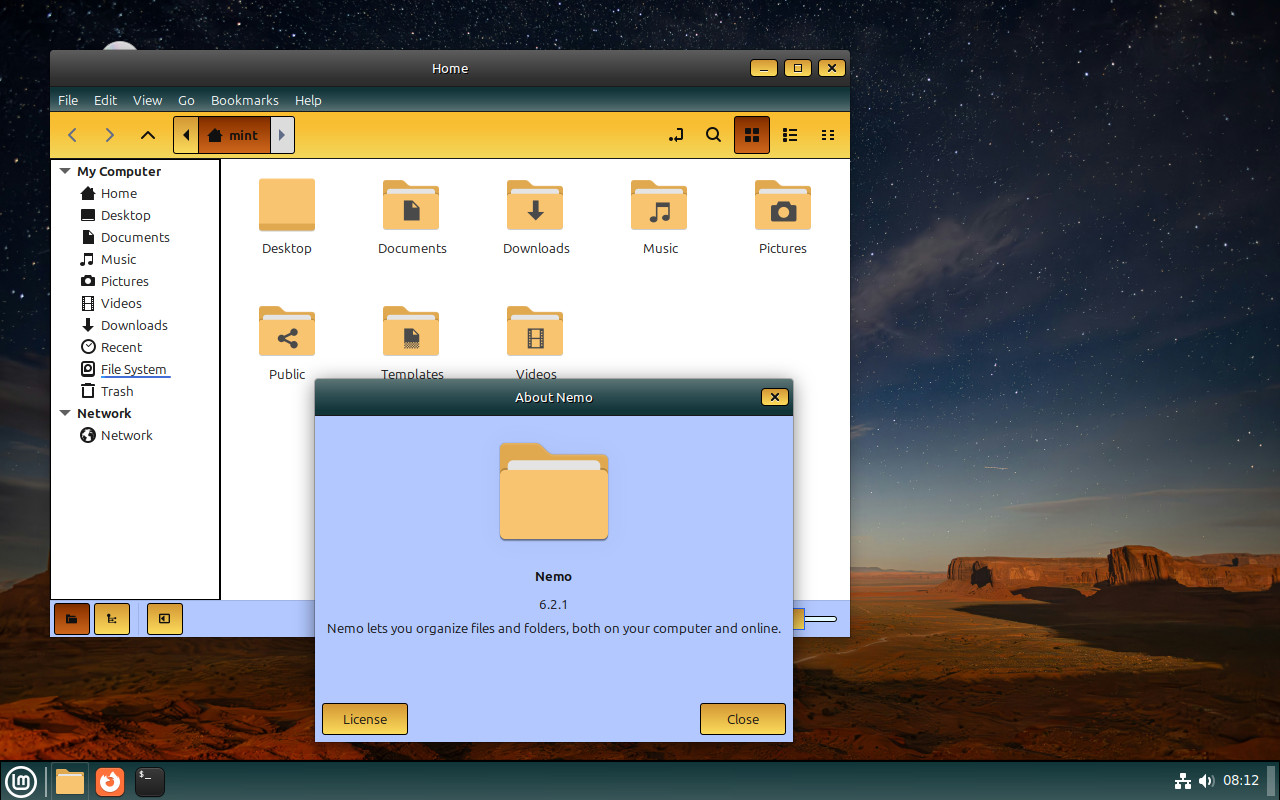Open volume tray icon
This screenshot has width=1280, height=800.
coord(1206,781)
